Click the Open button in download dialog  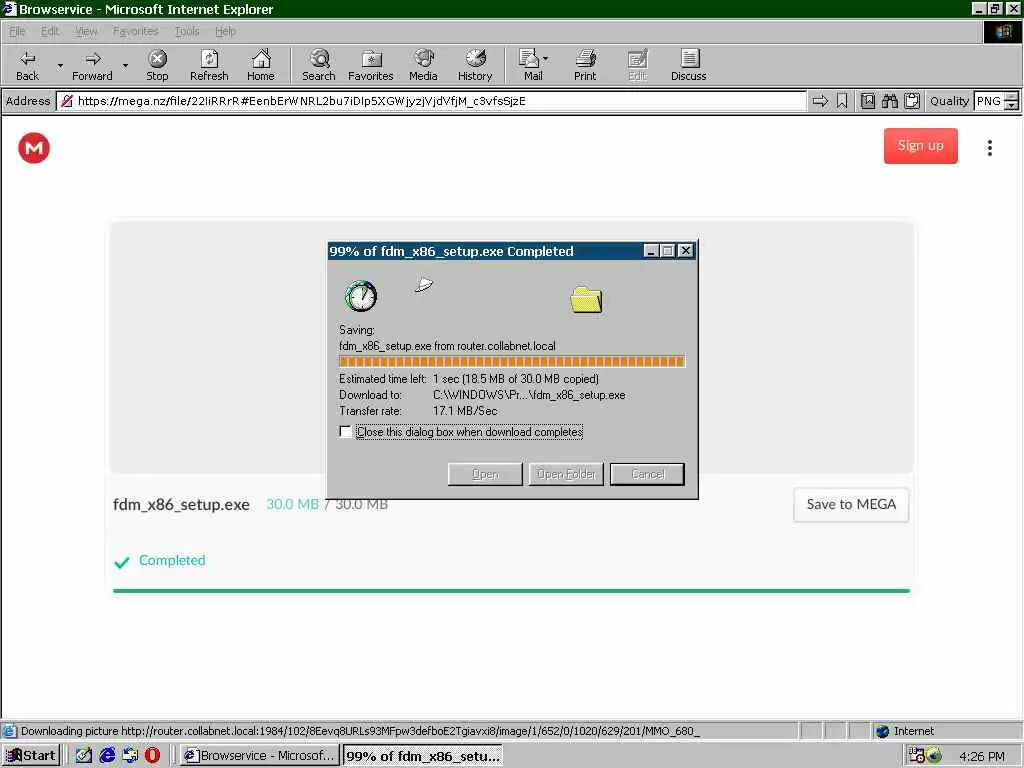click(x=485, y=474)
